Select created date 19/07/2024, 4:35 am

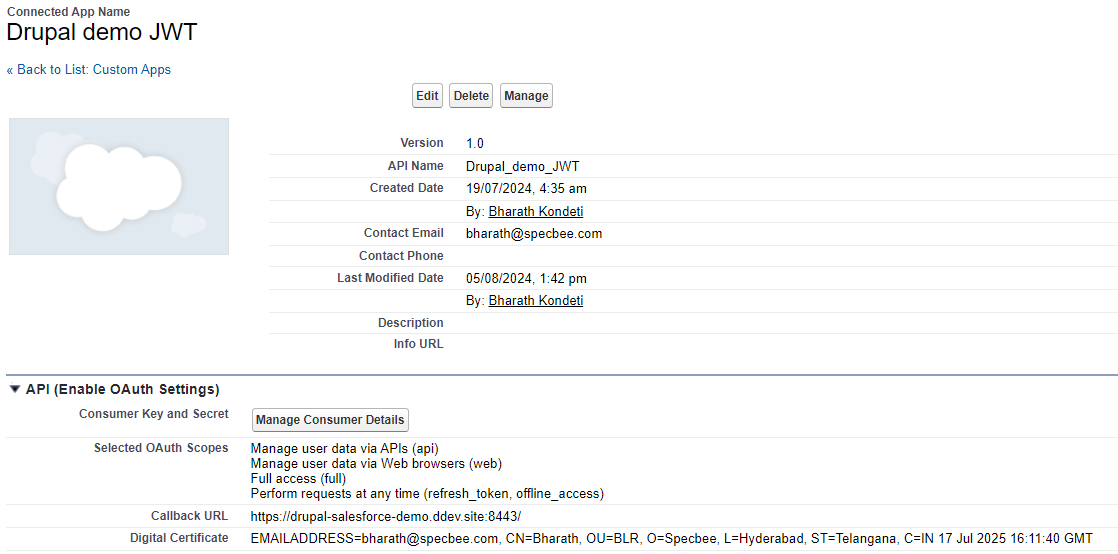[x=526, y=189]
